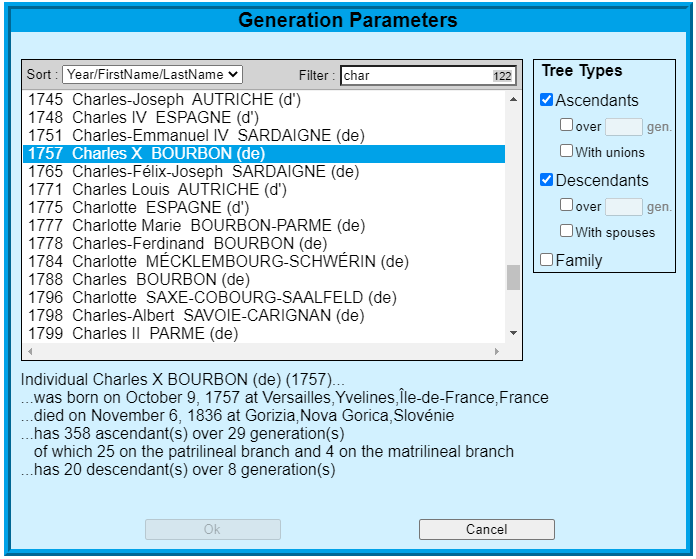Screen dimensions: 696x559
Task: Click the vertical scrollbar thumb of the list
Action: click(x=514, y=278)
